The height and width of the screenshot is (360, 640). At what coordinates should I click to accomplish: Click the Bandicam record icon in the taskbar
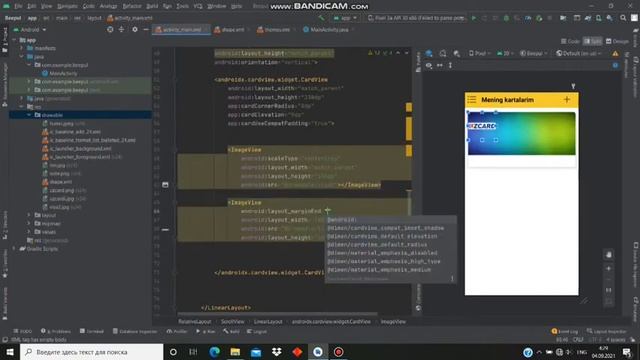pyautogui.click(x=338, y=352)
